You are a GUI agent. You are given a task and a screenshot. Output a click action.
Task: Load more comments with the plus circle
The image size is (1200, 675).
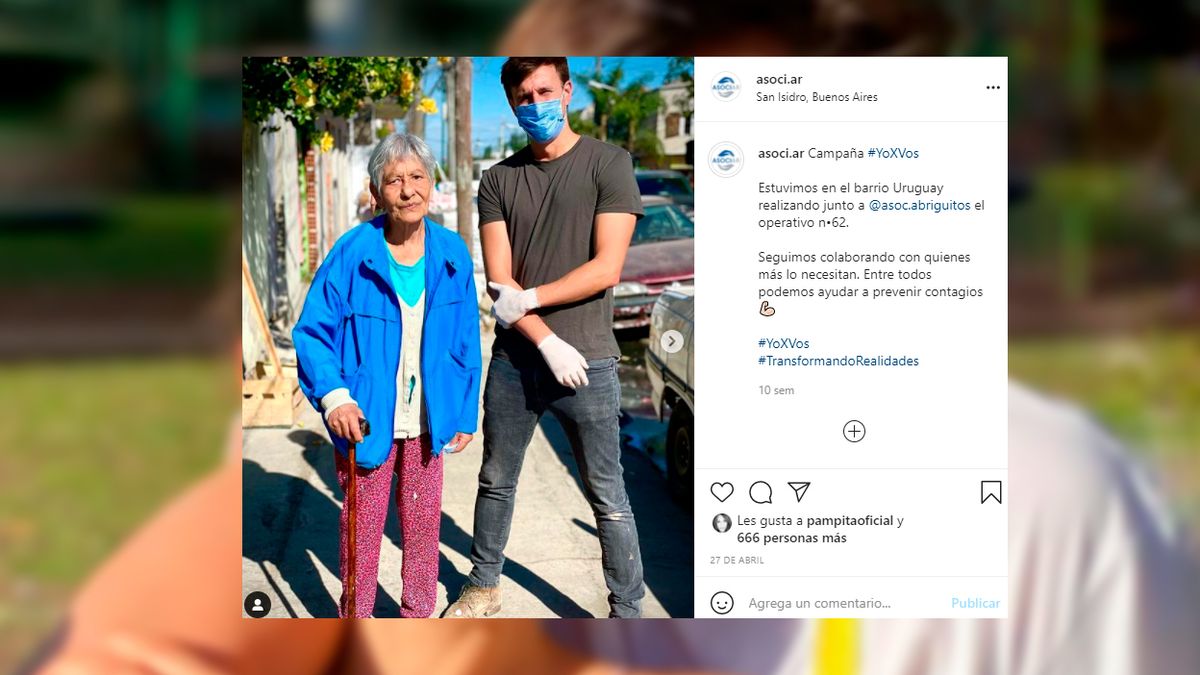tap(854, 431)
